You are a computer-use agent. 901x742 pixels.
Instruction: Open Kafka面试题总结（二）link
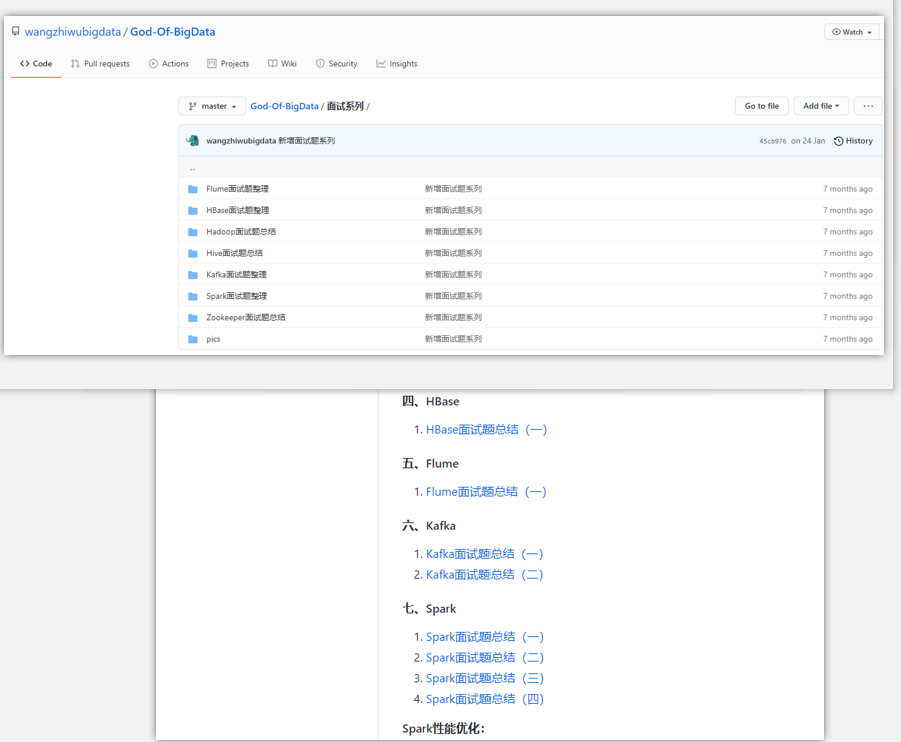coord(484,575)
